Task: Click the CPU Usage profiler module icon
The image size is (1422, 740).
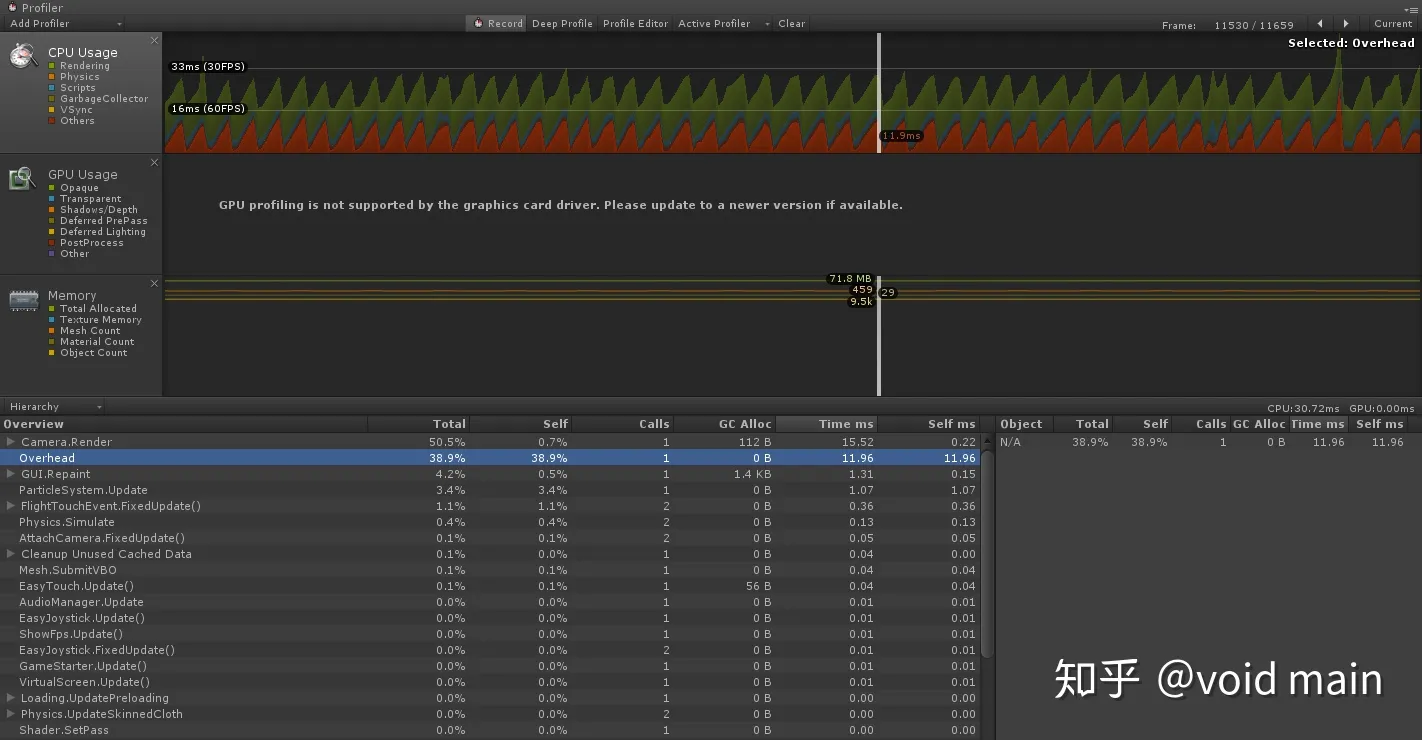Action: [23, 56]
